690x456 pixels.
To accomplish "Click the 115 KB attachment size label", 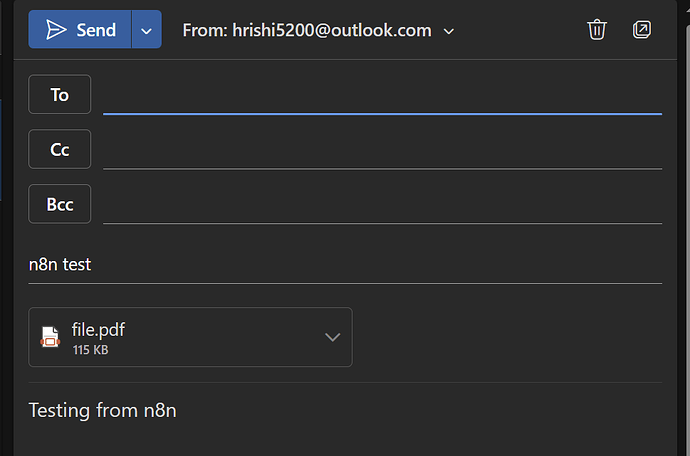I will click(x=91, y=350).
